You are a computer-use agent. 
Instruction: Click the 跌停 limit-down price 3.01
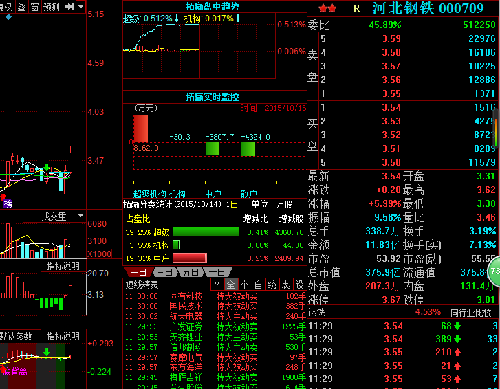(x=486, y=299)
